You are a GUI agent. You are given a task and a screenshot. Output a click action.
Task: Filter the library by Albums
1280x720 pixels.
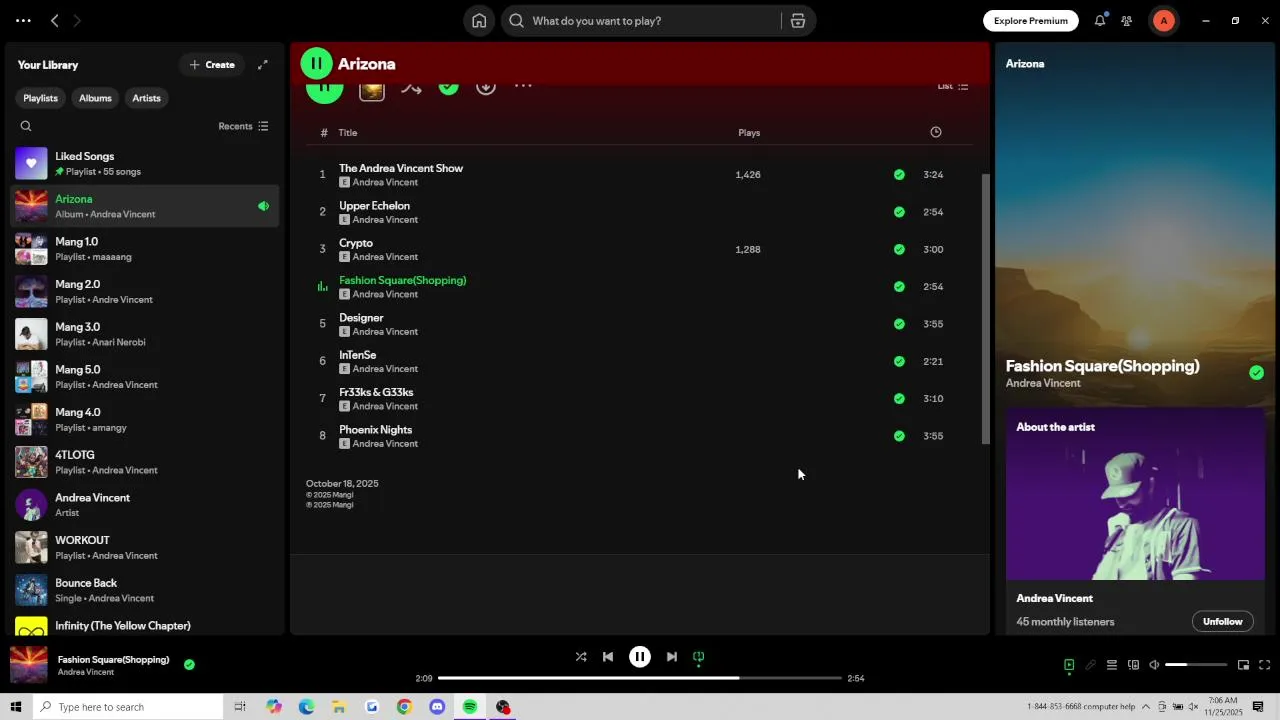pyautogui.click(x=95, y=98)
